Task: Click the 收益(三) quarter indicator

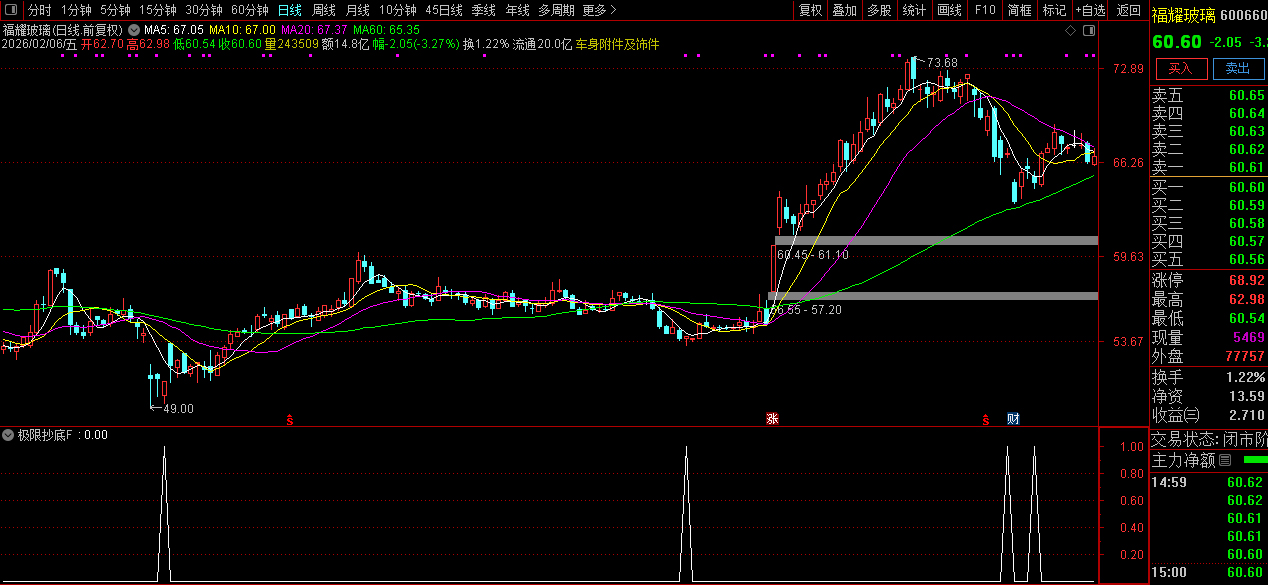Action: point(1176,415)
